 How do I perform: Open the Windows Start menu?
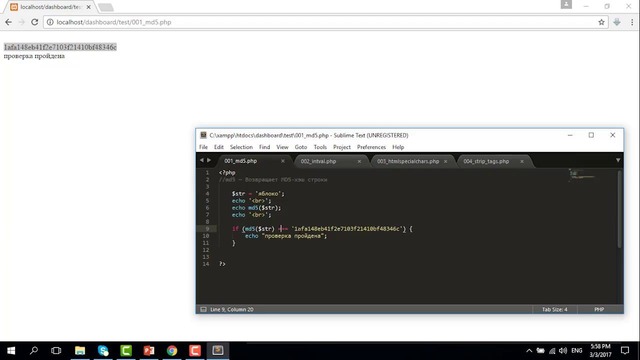[11, 350]
